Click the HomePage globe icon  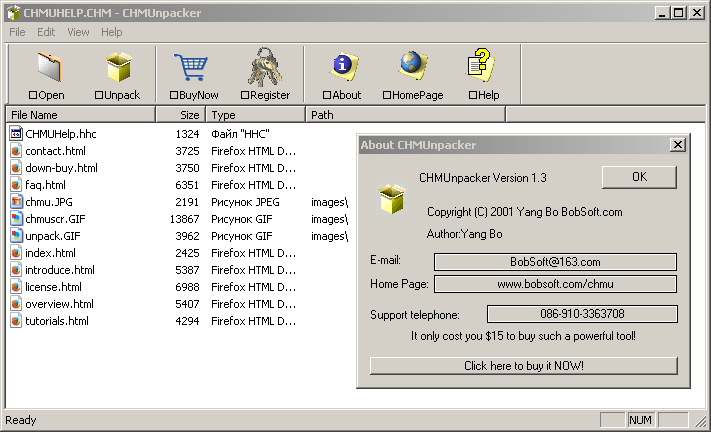[412, 68]
